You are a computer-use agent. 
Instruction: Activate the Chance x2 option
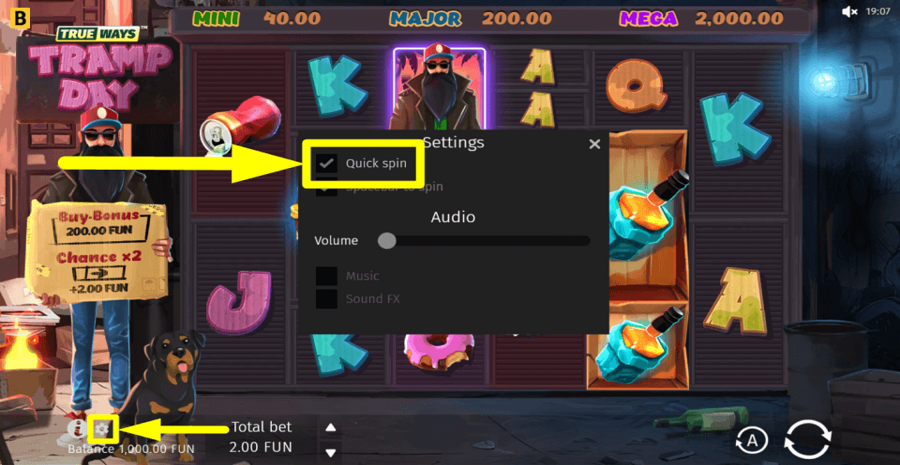pyautogui.click(x=99, y=274)
